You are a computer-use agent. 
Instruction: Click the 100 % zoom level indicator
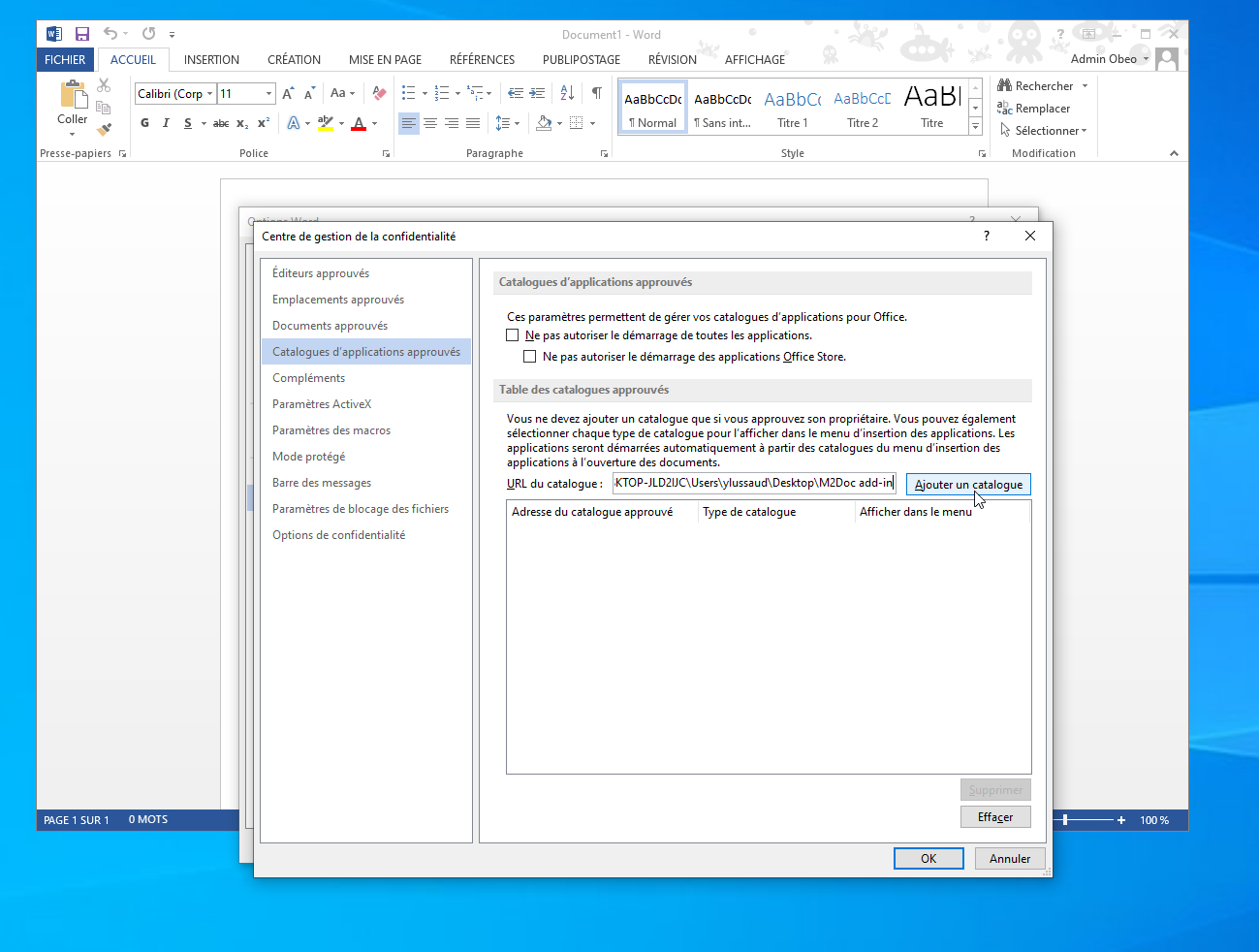tap(1154, 820)
